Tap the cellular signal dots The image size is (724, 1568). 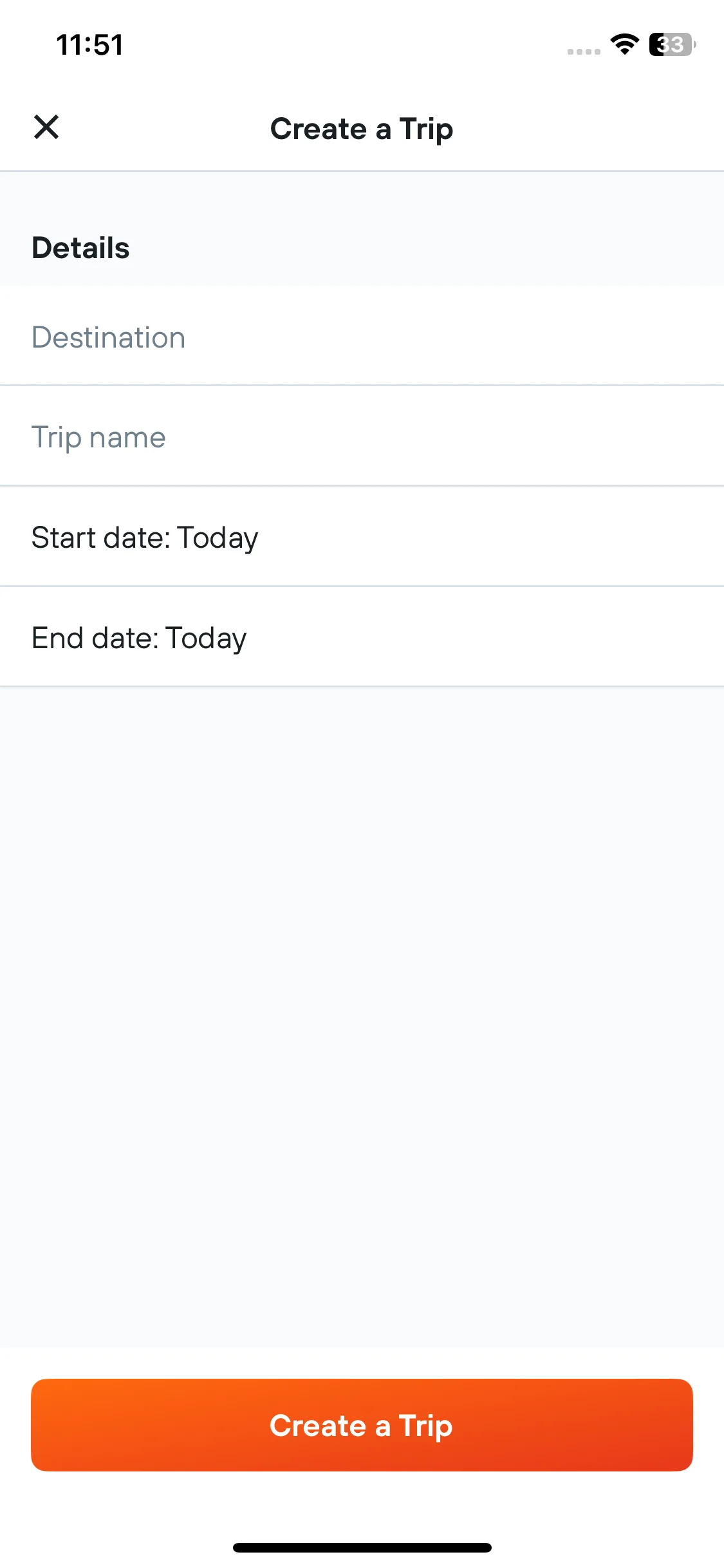click(x=584, y=51)
